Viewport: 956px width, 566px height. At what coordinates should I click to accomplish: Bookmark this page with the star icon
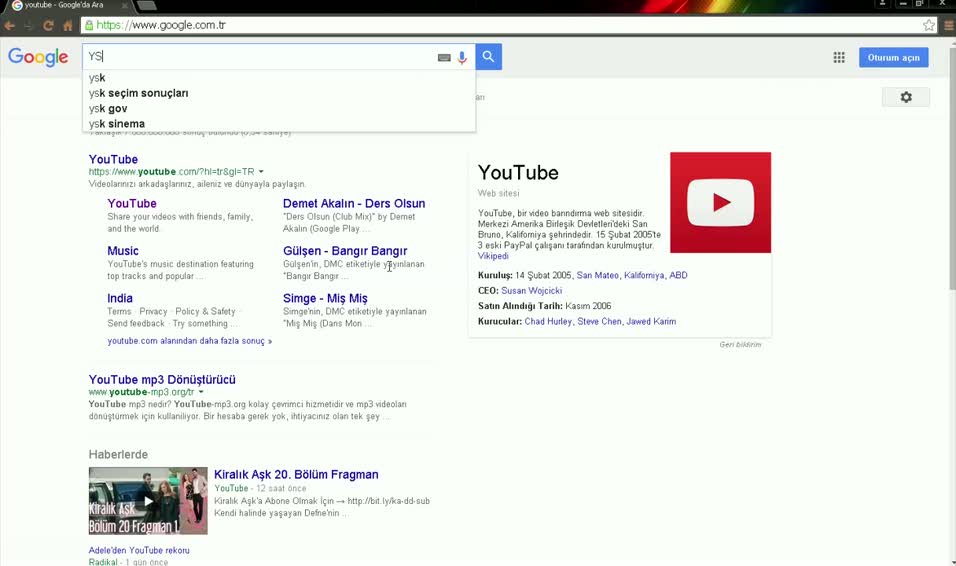coord(929,25)
